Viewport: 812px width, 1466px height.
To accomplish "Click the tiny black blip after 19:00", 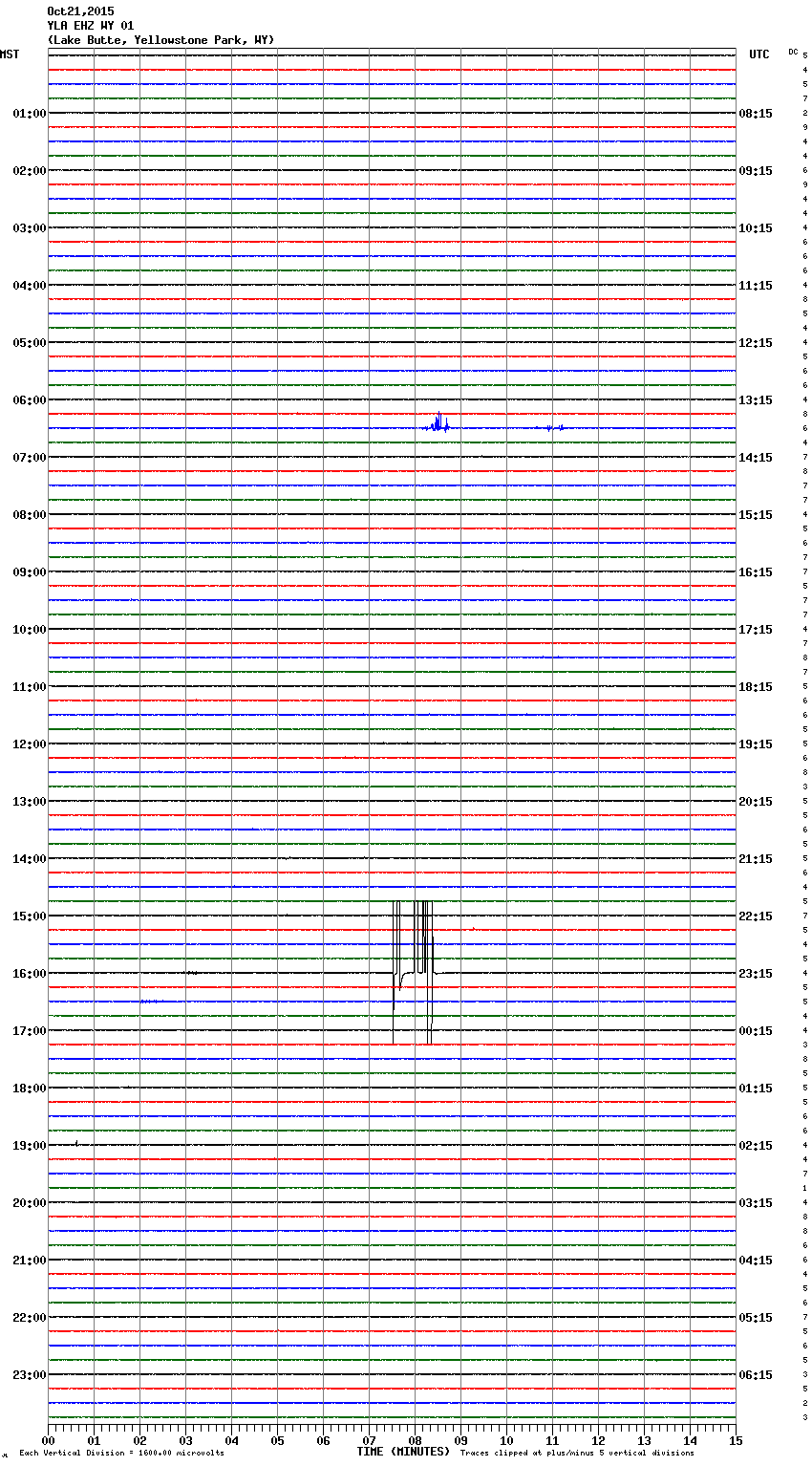I will click(76, 1142).
